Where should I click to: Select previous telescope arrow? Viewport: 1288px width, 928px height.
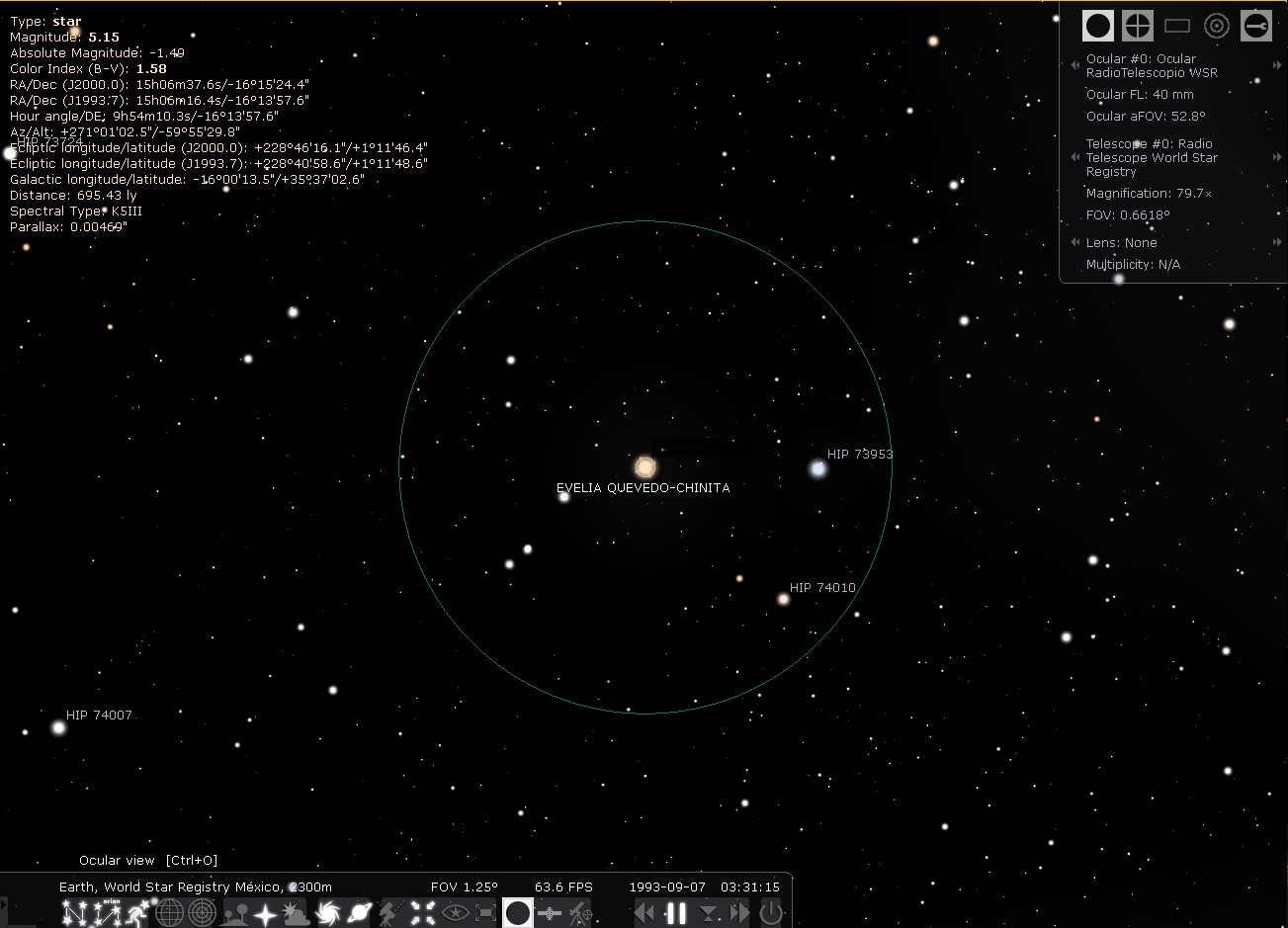tap(1075, 158)
